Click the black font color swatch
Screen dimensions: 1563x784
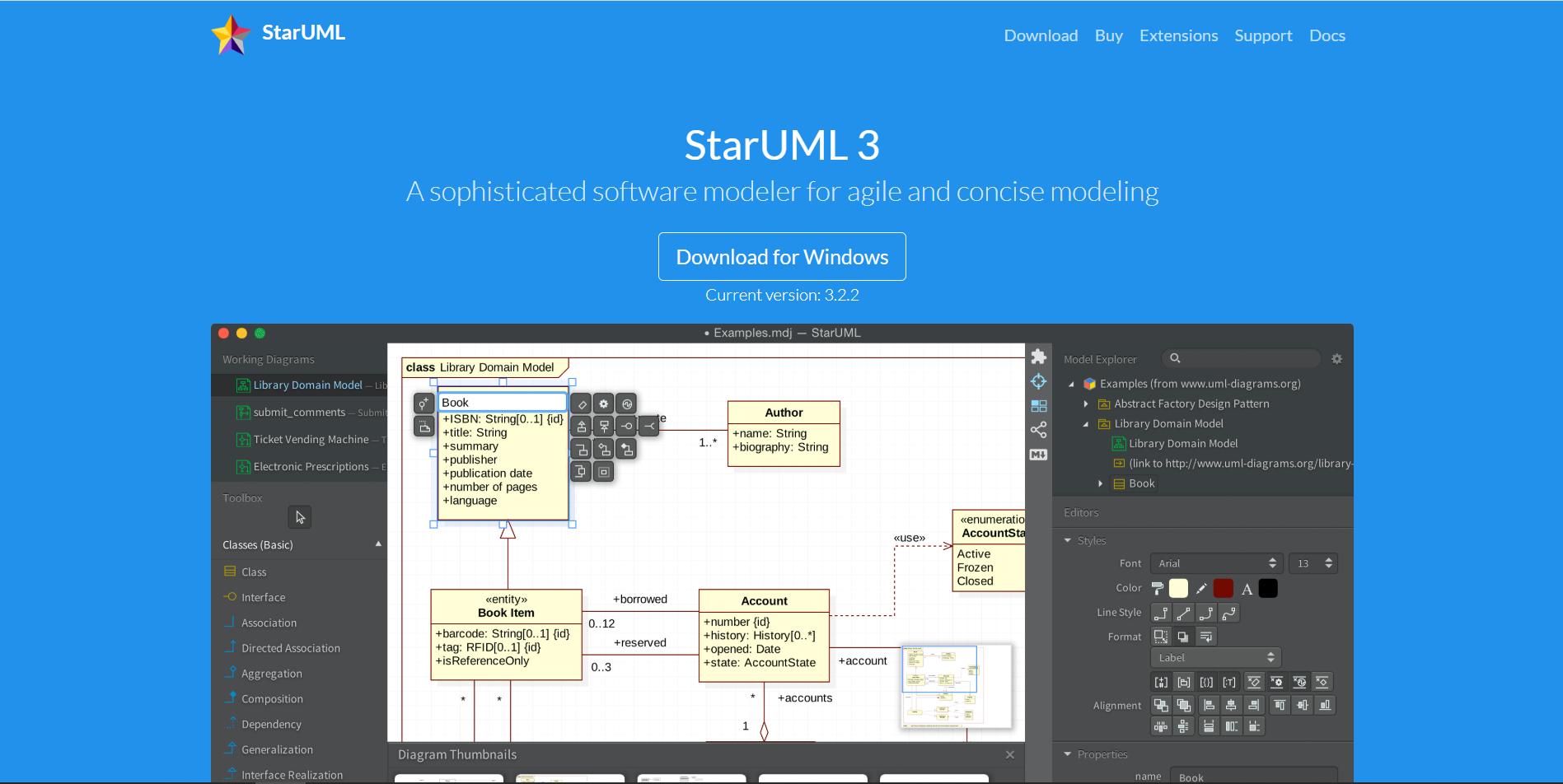1268,588
